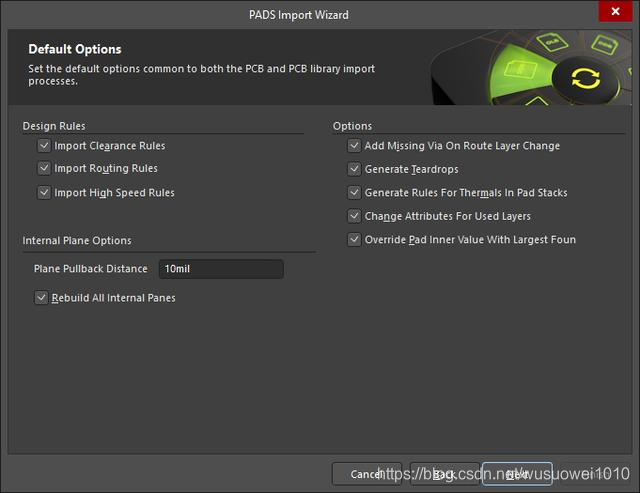Uncheck Import Clearance Rules checkbox
This screenshot has height=493, width=640.
coord(44,146)
